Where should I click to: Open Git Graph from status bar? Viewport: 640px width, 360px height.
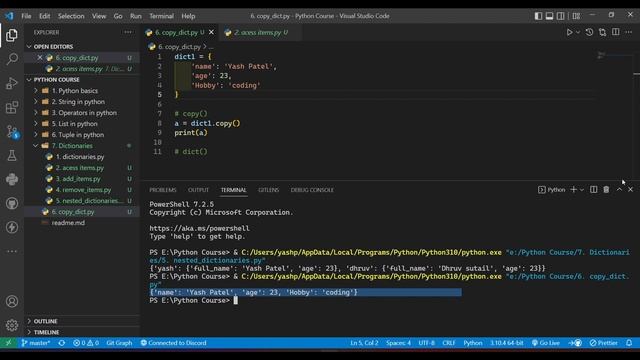[x=119, y=343]
